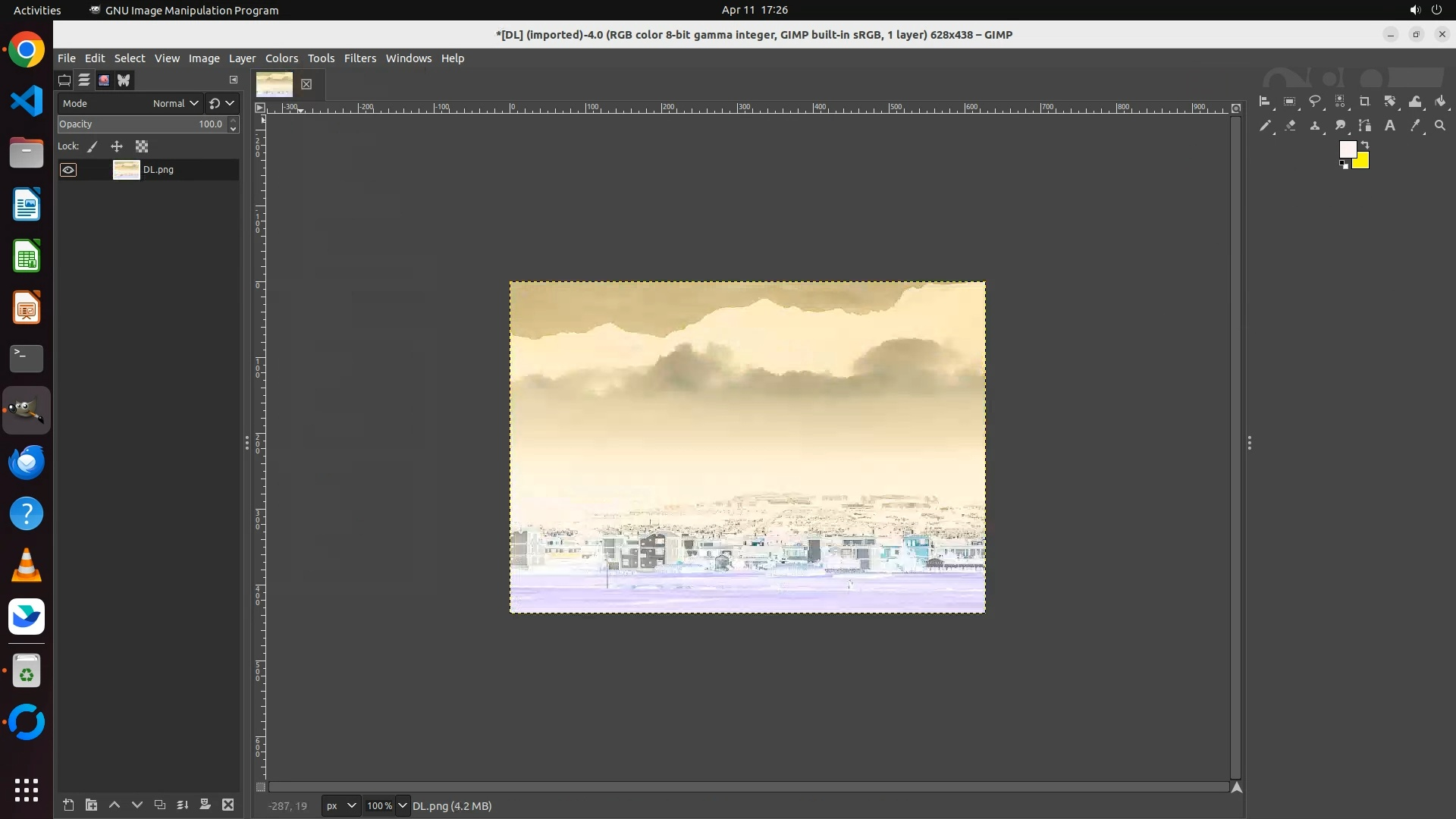This screenshot has height=819, width=1456.
Task: Select the Paths tool
Action: pyautogui.click(x=1364, y=126)
